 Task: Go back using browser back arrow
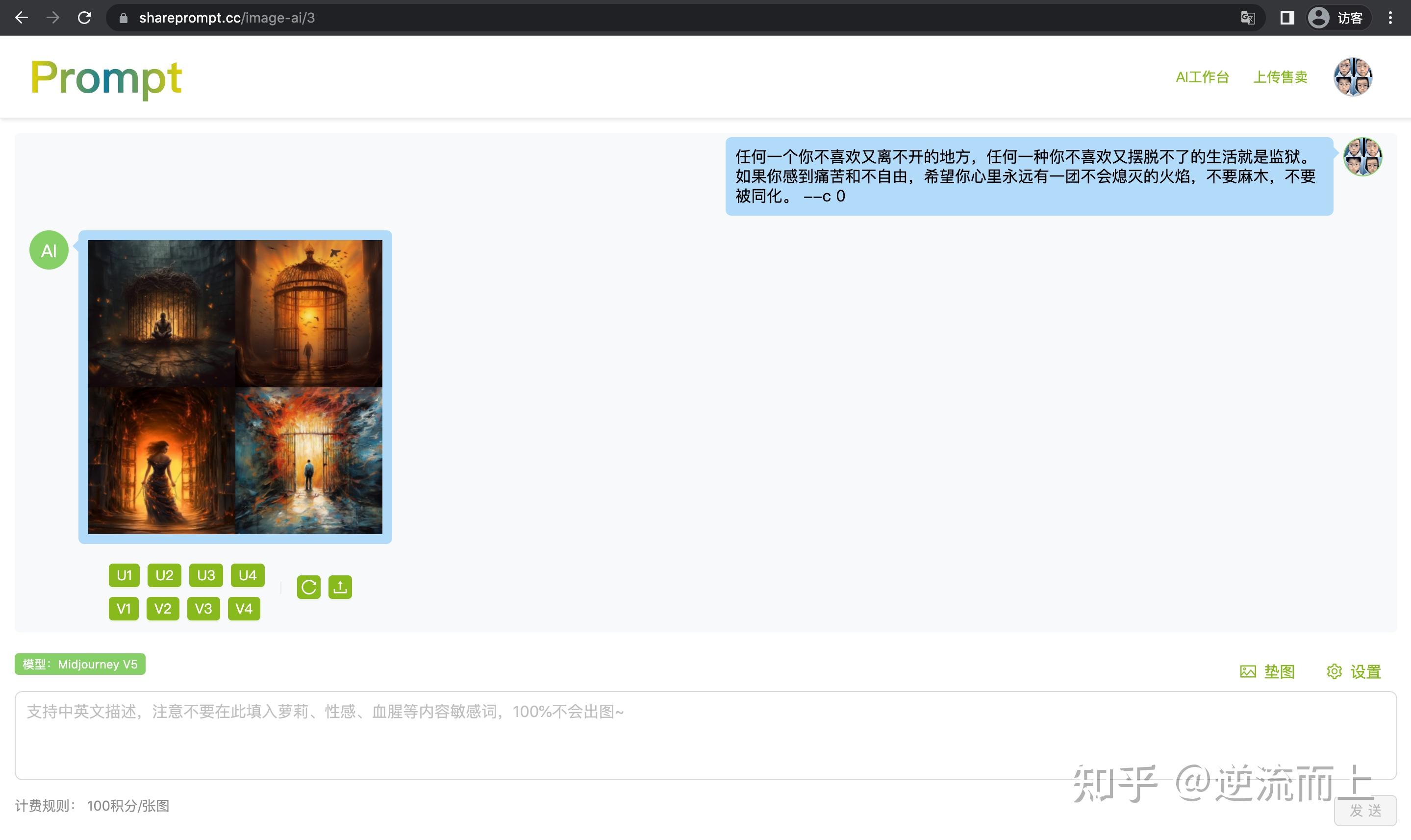point(22,18)
